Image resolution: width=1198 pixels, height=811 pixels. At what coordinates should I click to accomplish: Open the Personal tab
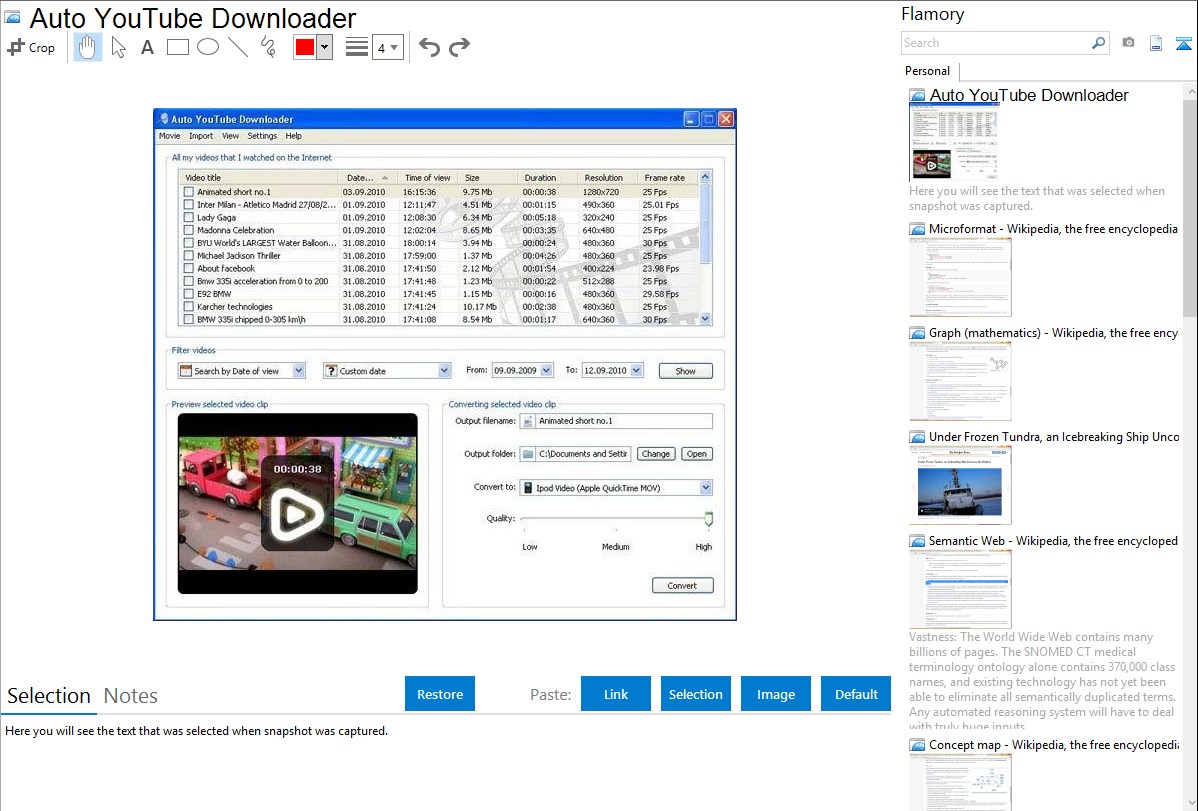(927, 71)
